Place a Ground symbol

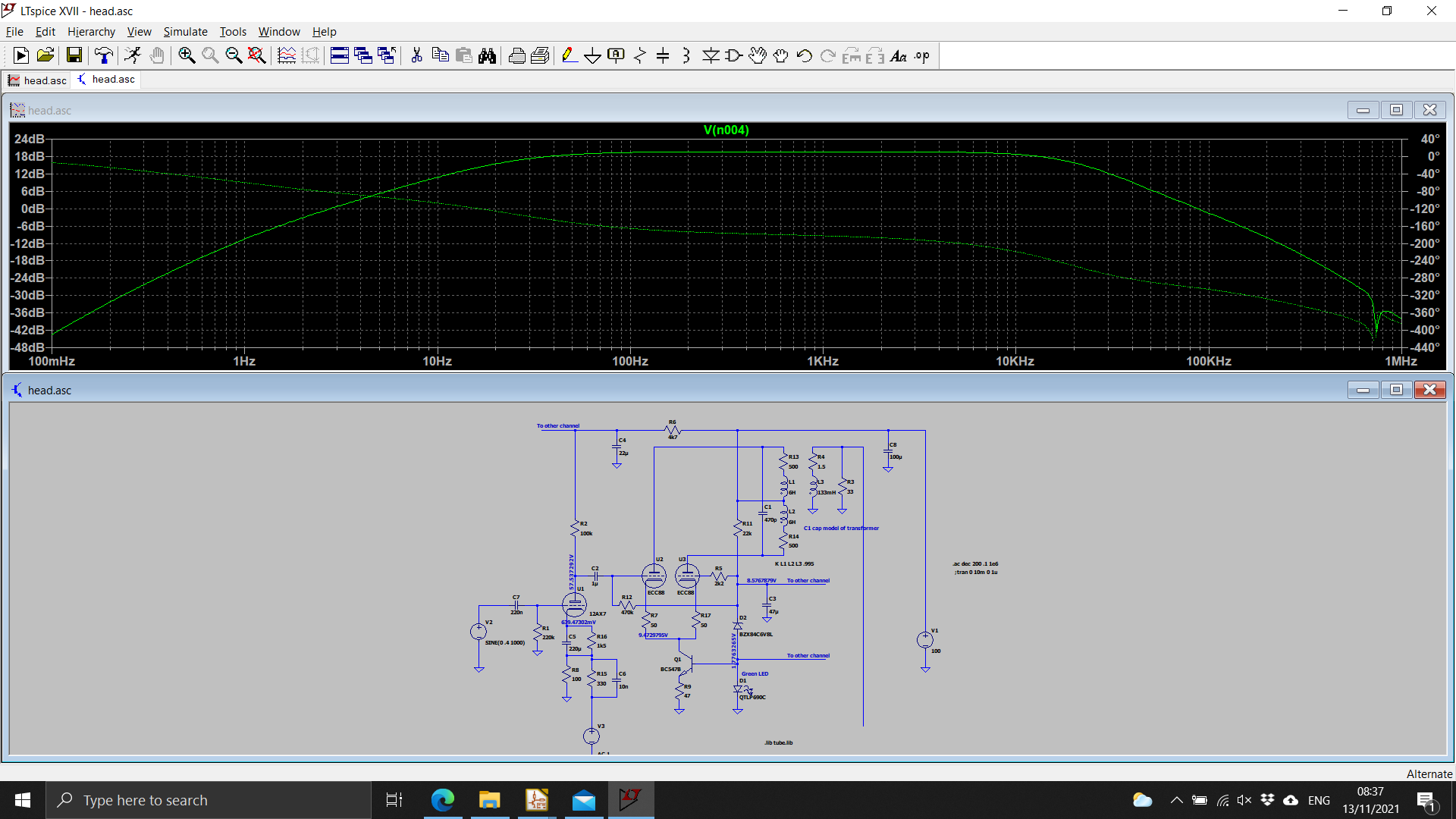coord(593,55)
